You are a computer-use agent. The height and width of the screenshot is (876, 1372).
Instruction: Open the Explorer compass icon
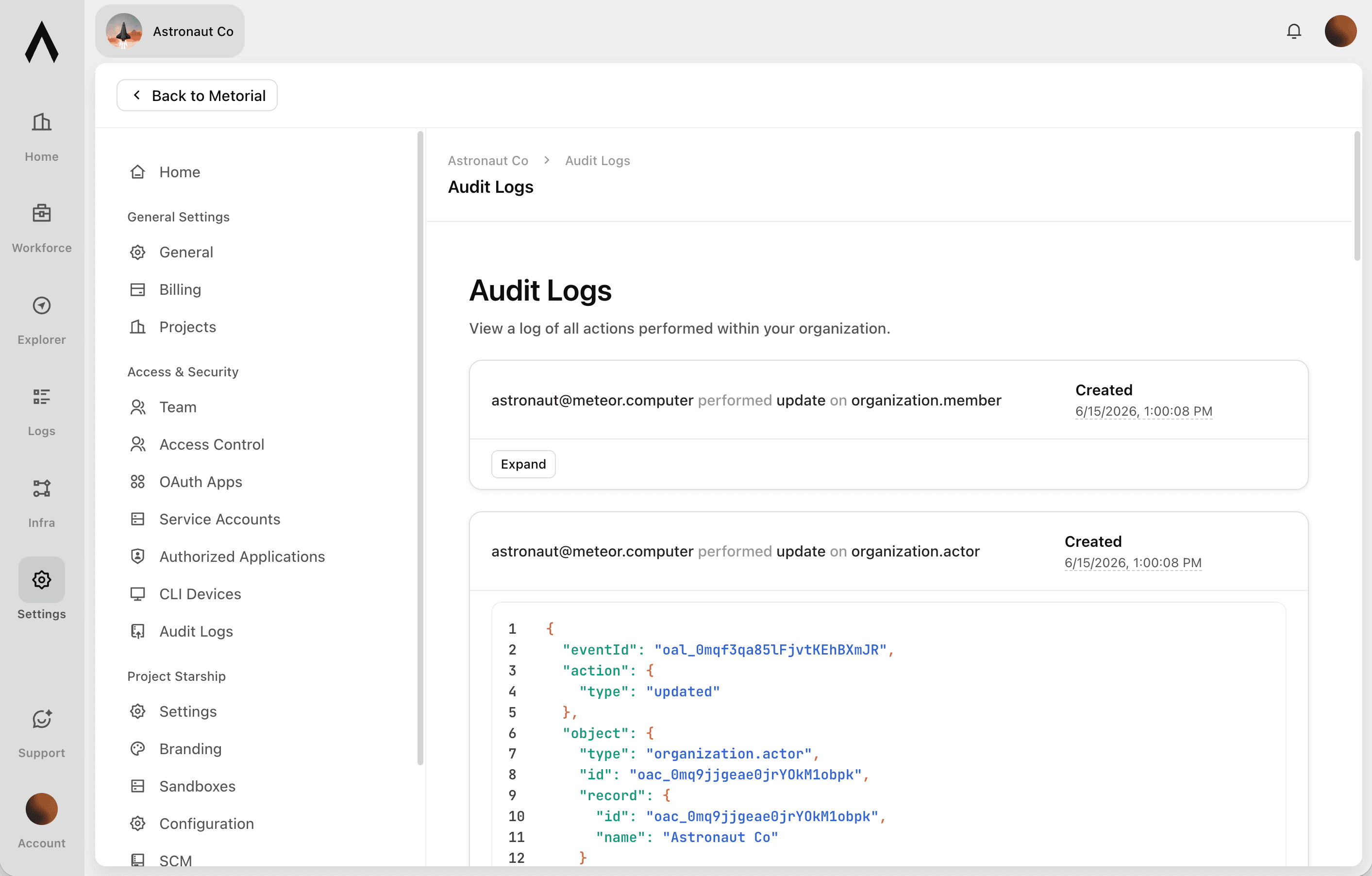point(42,305)
